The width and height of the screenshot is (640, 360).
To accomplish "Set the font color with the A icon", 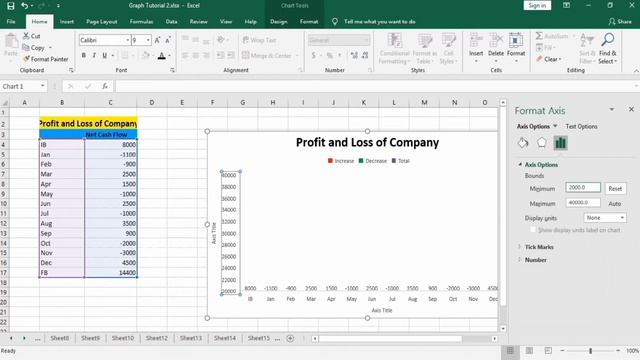I will point(162,56).
